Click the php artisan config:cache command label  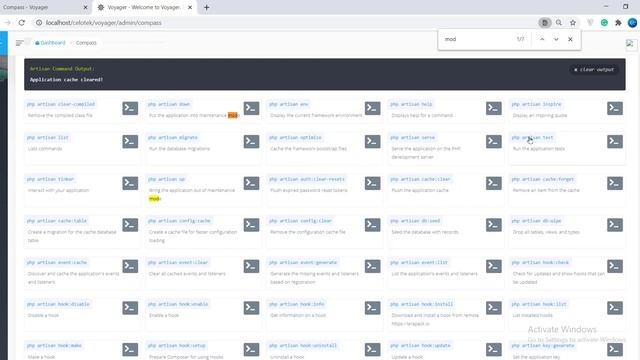[x=179, y=221]
